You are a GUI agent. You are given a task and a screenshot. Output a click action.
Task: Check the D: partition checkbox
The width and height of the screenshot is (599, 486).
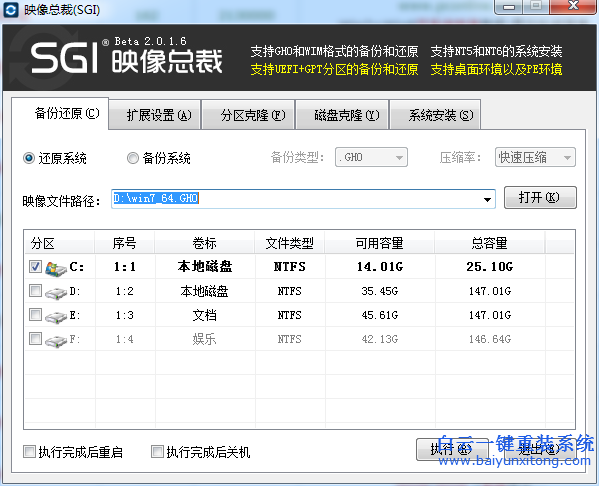pos(36,291)
